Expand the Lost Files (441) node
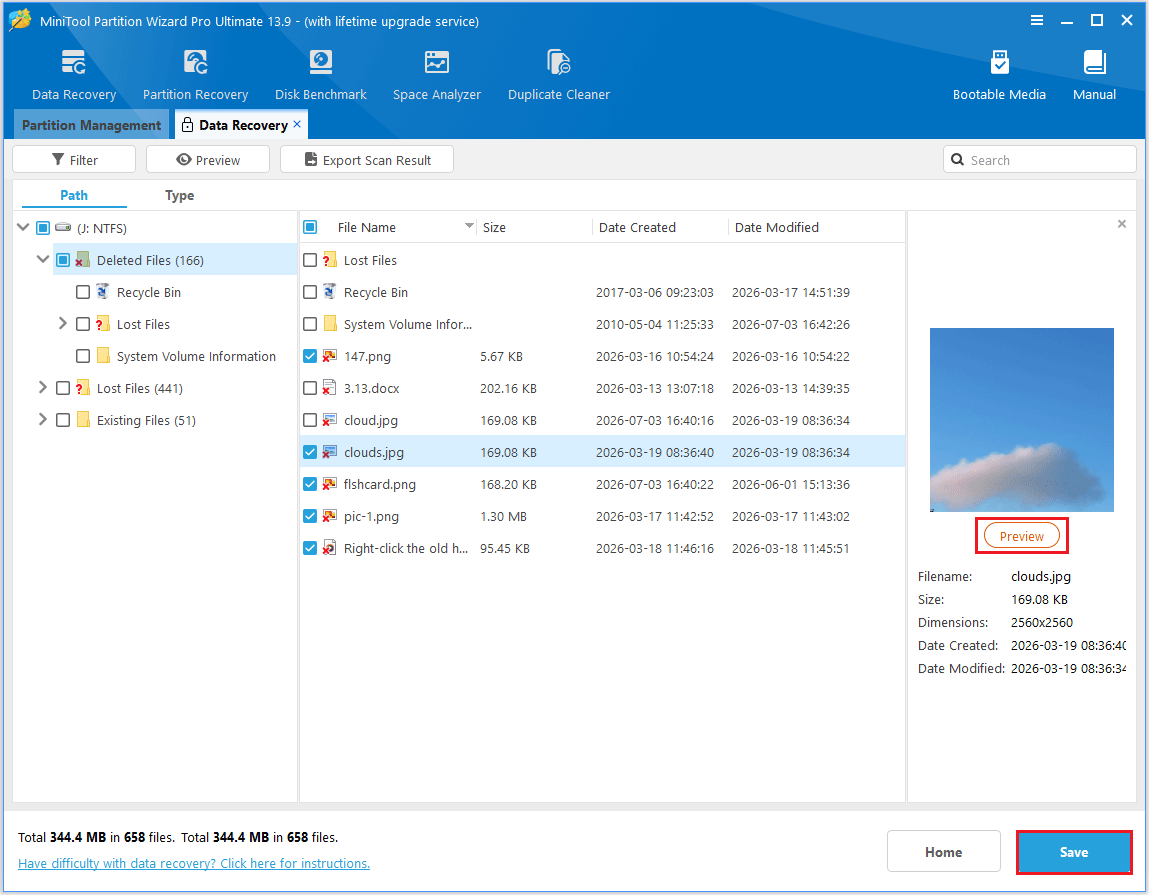This screenshot has width=1149, height=895. coord(43,387)
